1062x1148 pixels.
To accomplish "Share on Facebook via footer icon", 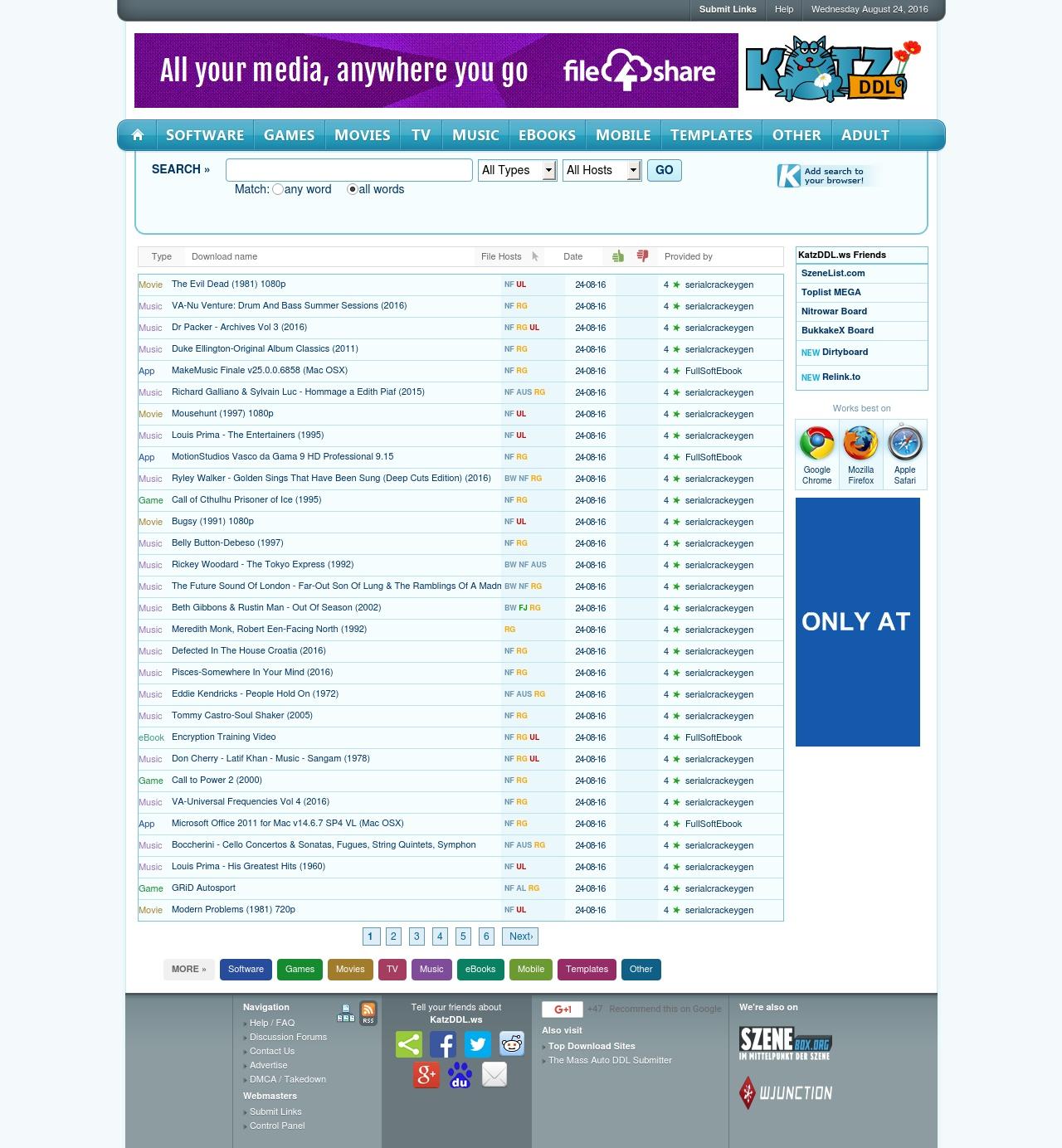I will 443,1044.
